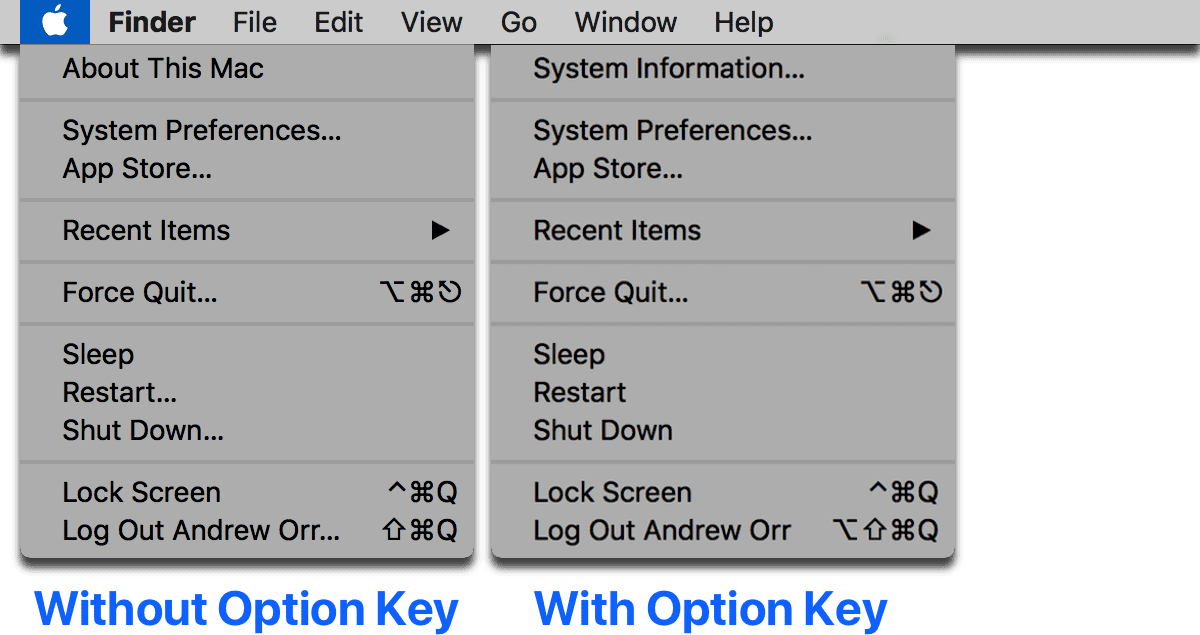Click Restart without ellipsis
This screenshot has width=1200, height=635.
tap(580, 392)
